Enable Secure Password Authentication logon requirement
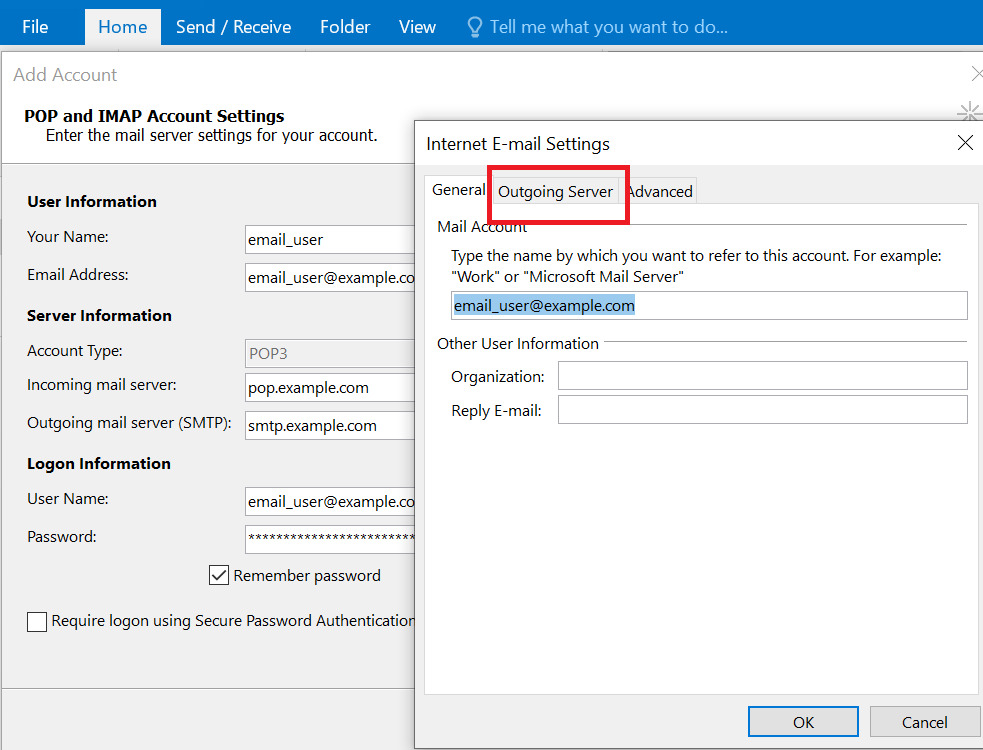The image size is (983, 750). pos(36,622)
